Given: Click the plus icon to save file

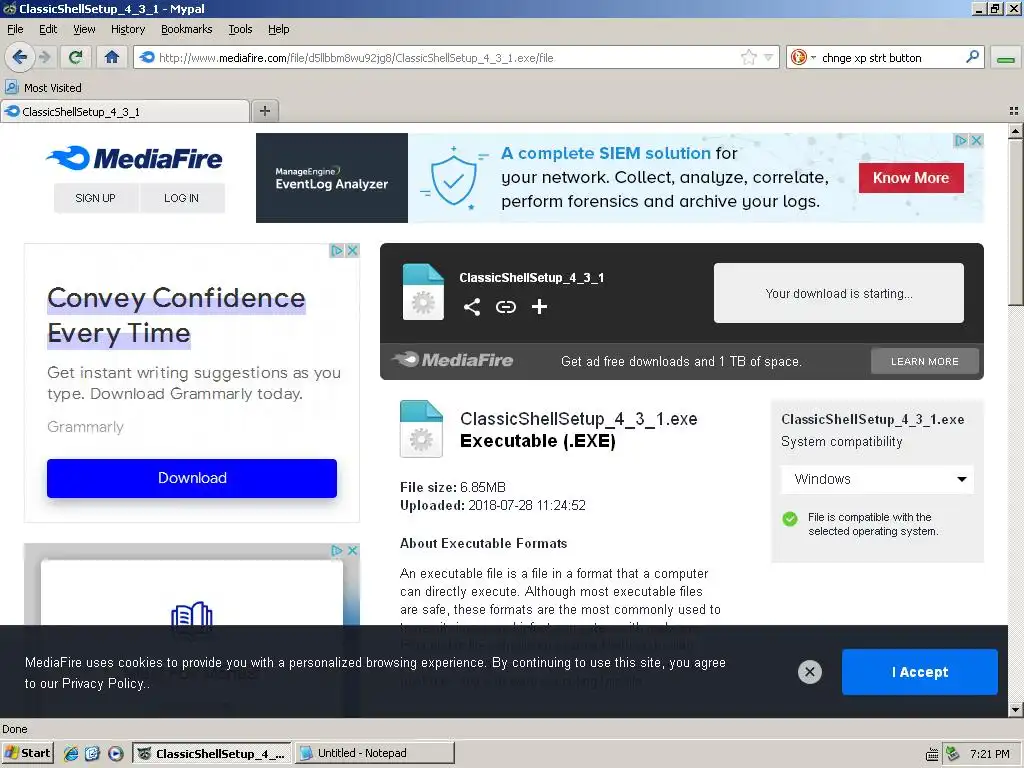Looking at the screenshot, I should point(539,306).
